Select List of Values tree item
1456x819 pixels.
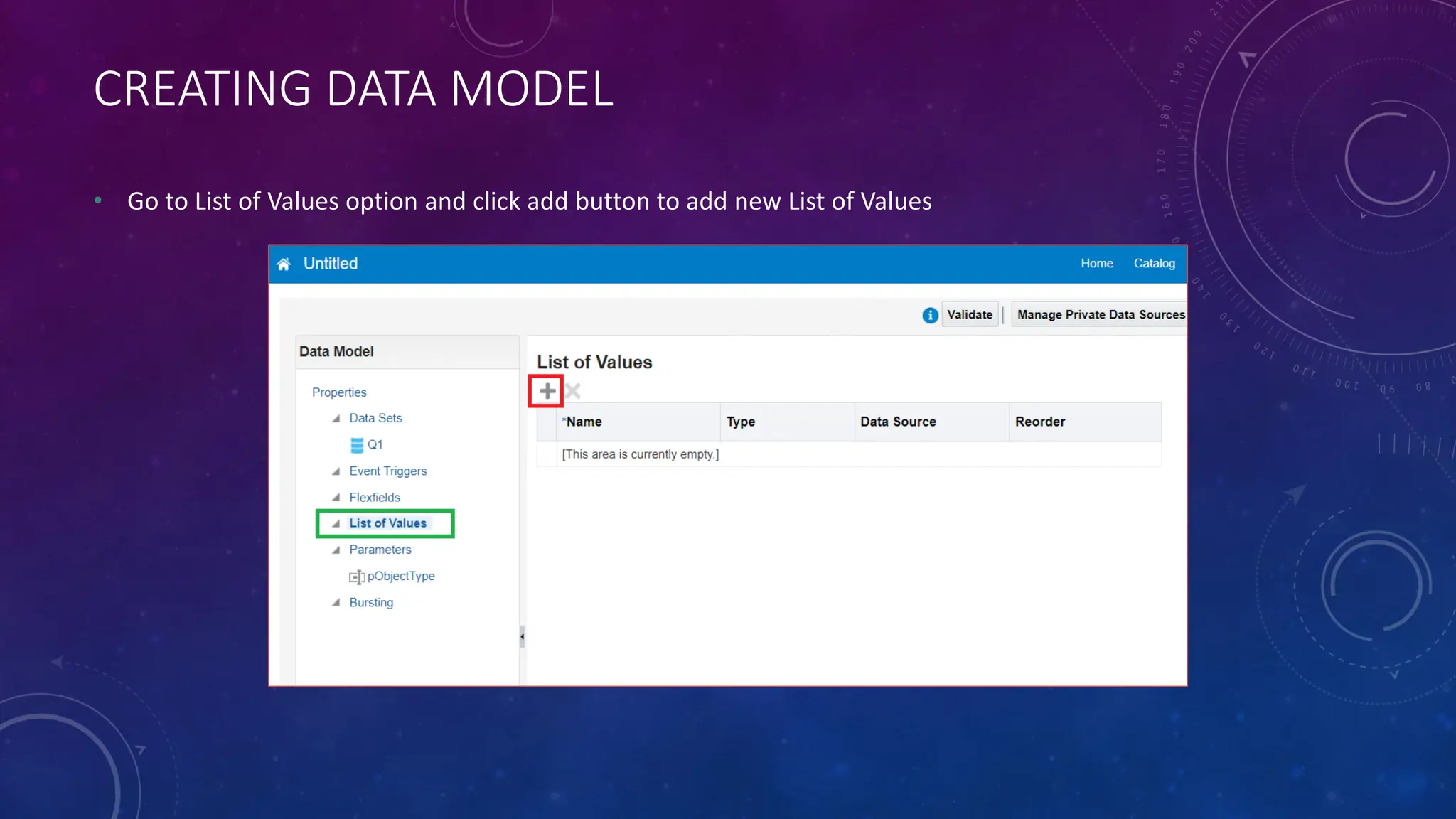[387, 523]
